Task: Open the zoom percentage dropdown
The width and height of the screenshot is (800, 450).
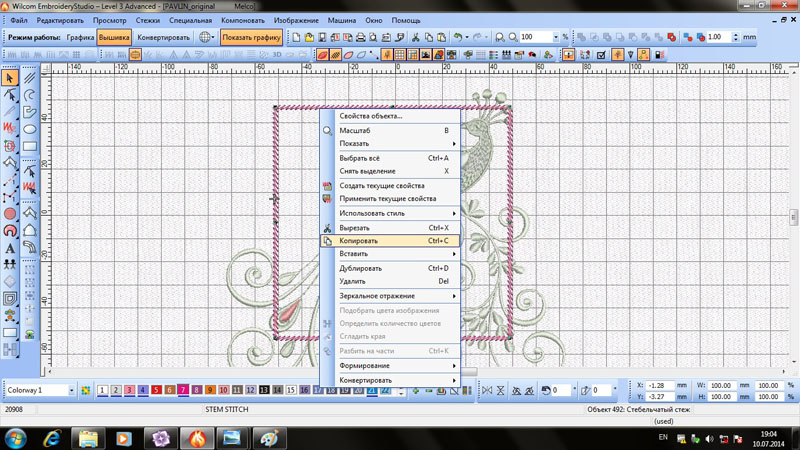Action: pos(555,38)
